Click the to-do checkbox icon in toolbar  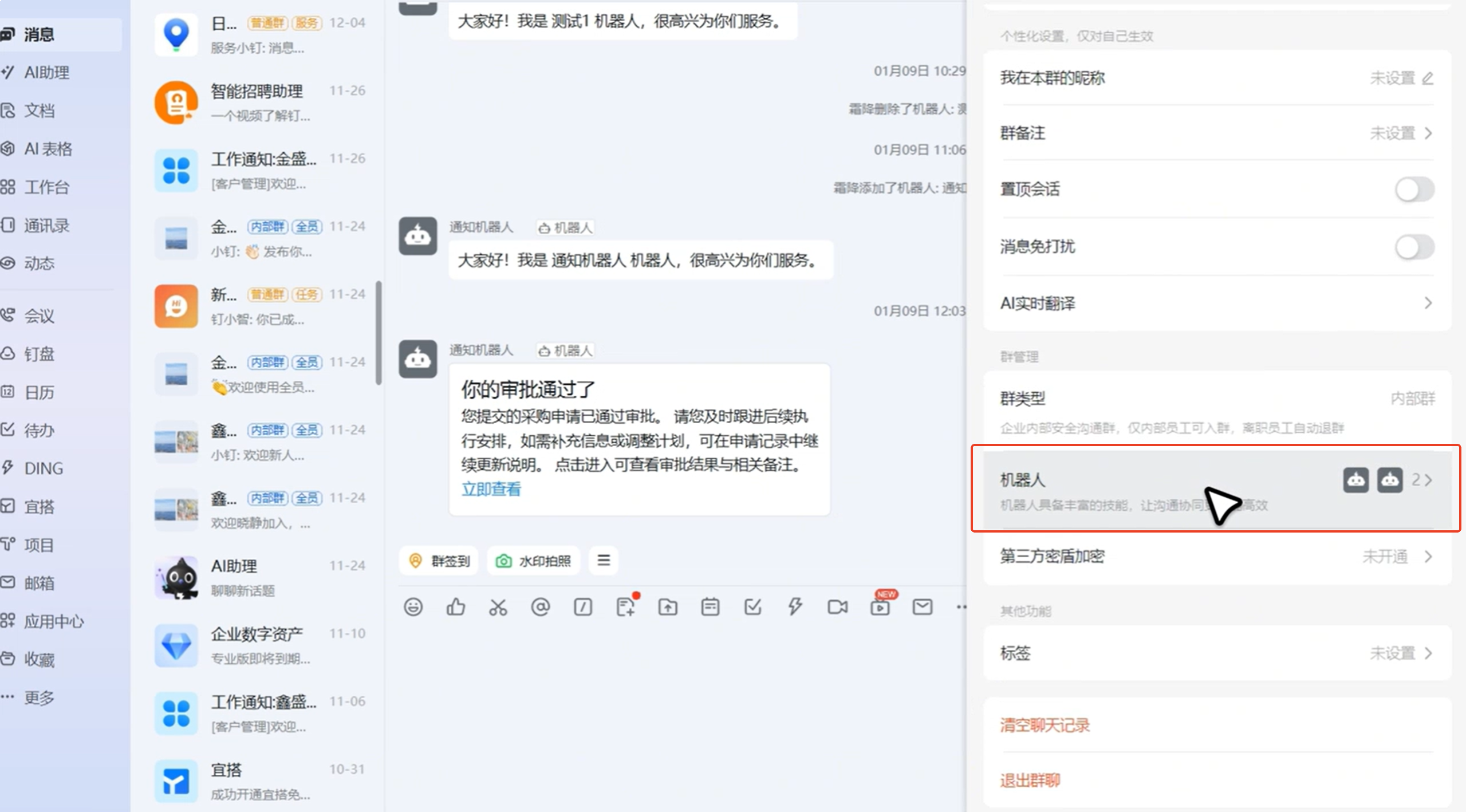click(752, 607)
